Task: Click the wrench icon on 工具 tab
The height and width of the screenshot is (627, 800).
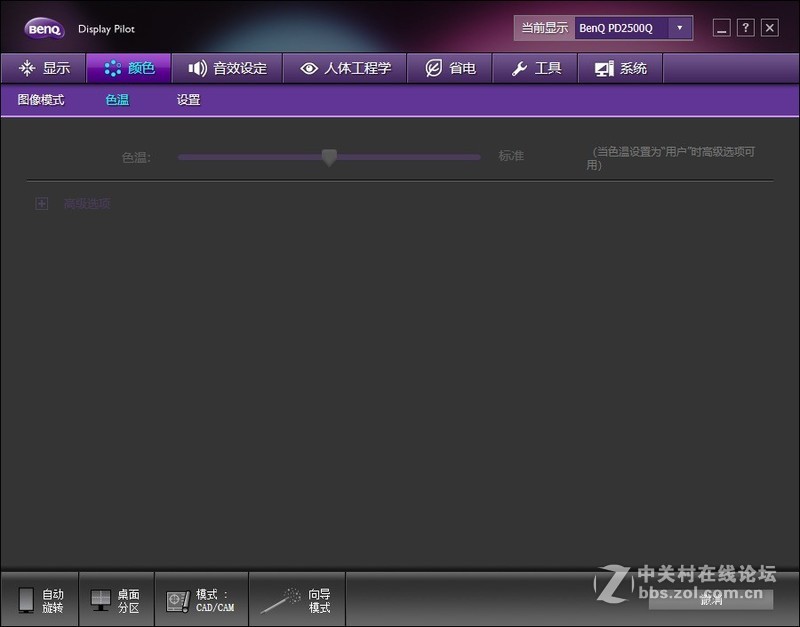Action: pos(523,68)
